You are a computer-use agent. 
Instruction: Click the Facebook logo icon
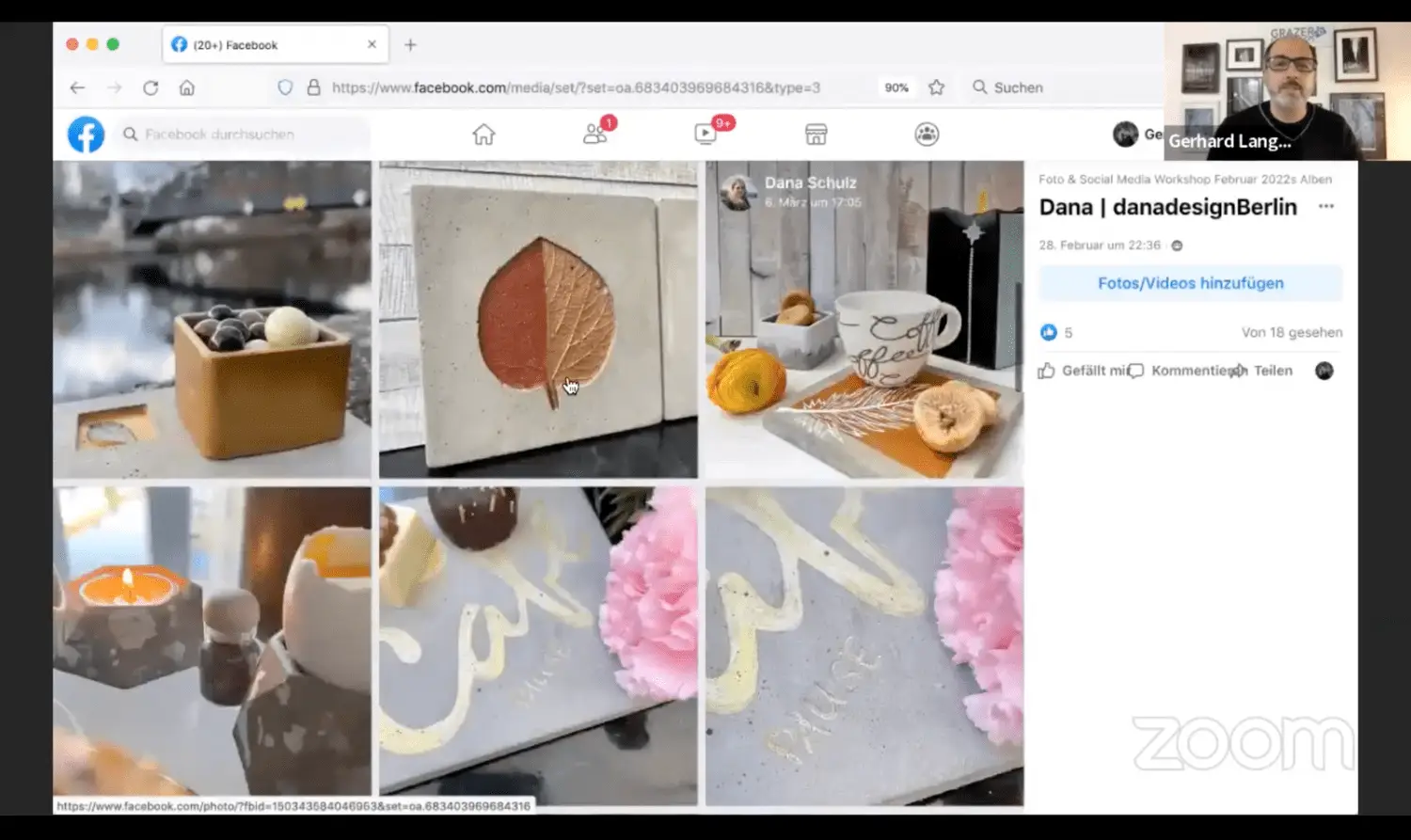pos(86,135)
